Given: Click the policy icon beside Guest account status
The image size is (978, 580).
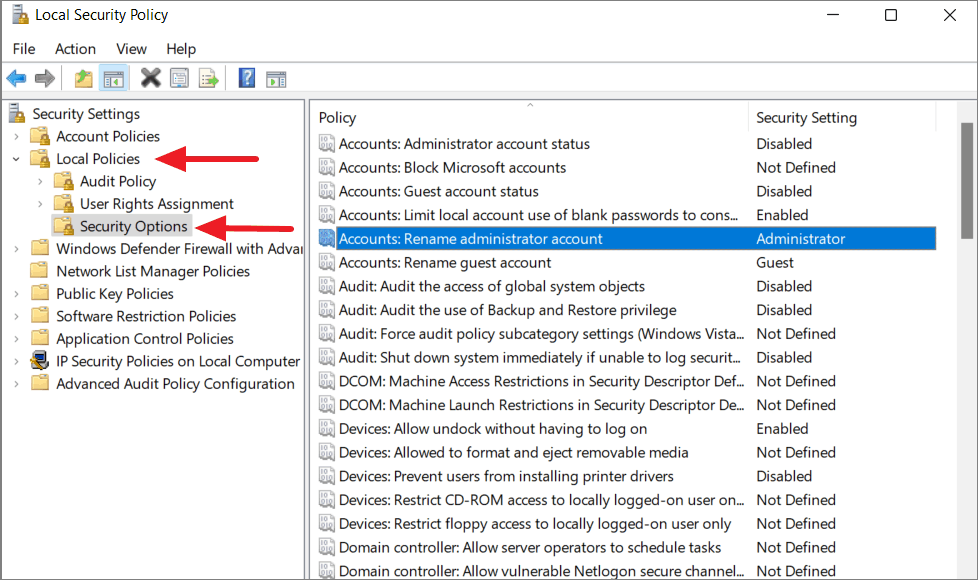Looking at the screenshot, I should click(x=327, y=191).
